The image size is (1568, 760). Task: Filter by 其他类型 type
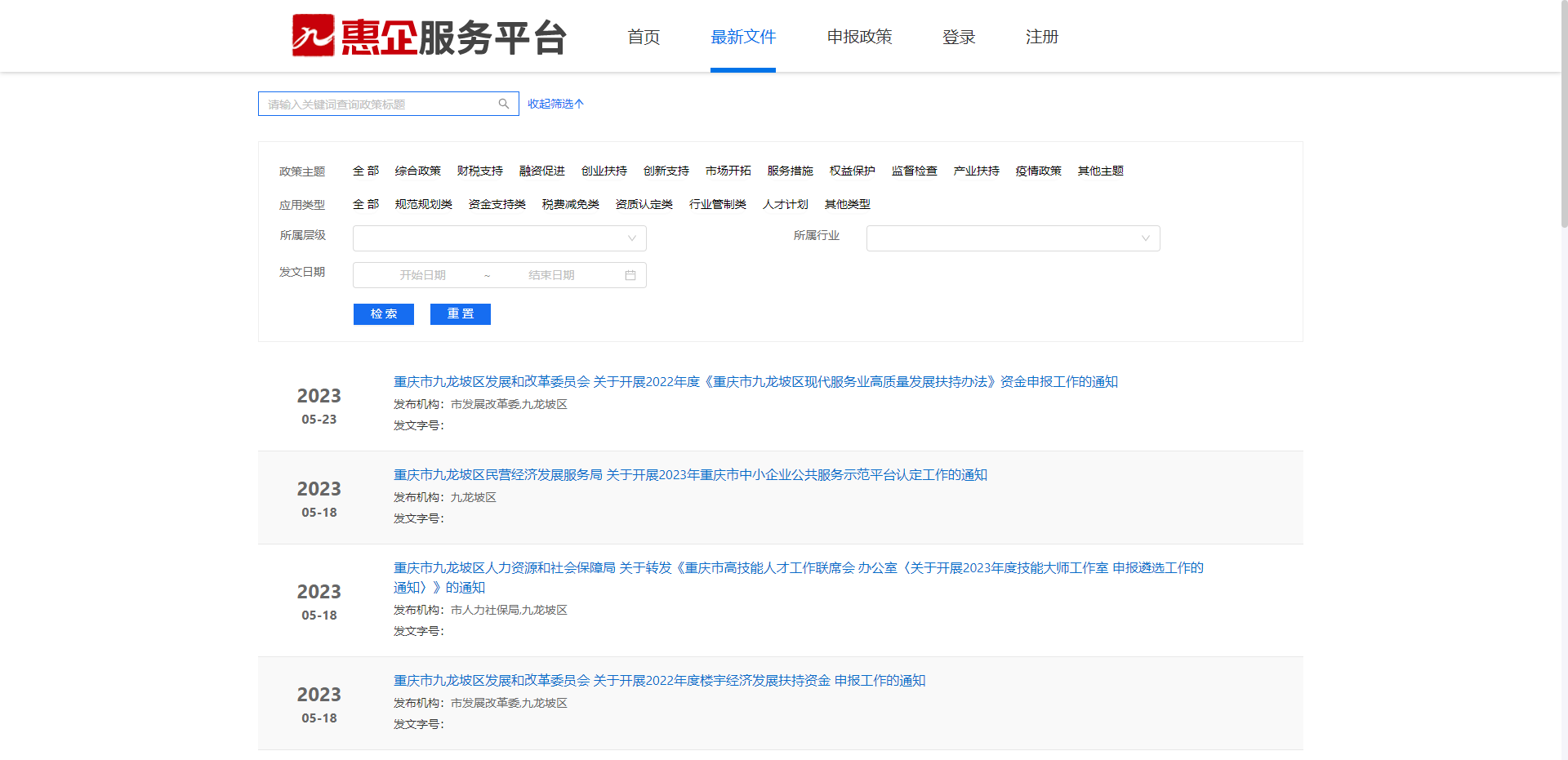pos(848,204)
